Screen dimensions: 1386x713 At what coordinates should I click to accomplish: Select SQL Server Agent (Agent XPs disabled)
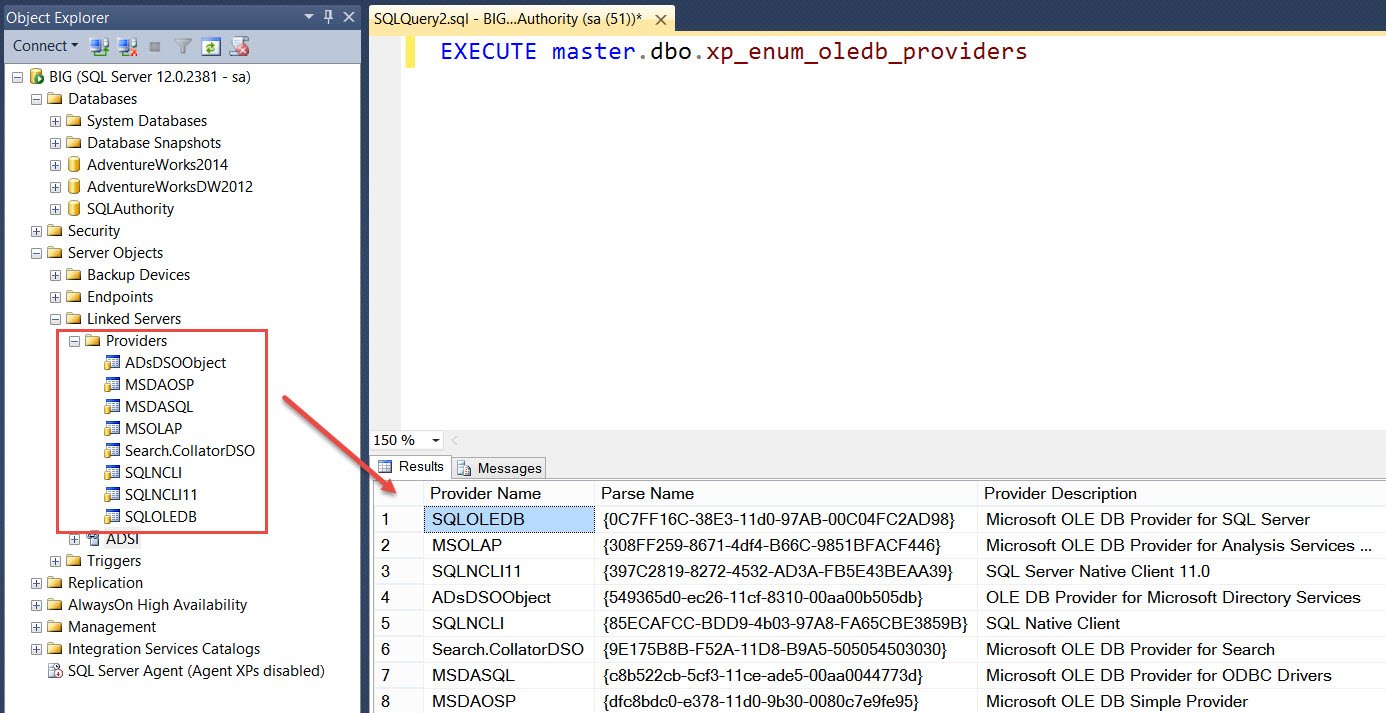[x=196, y=671]
